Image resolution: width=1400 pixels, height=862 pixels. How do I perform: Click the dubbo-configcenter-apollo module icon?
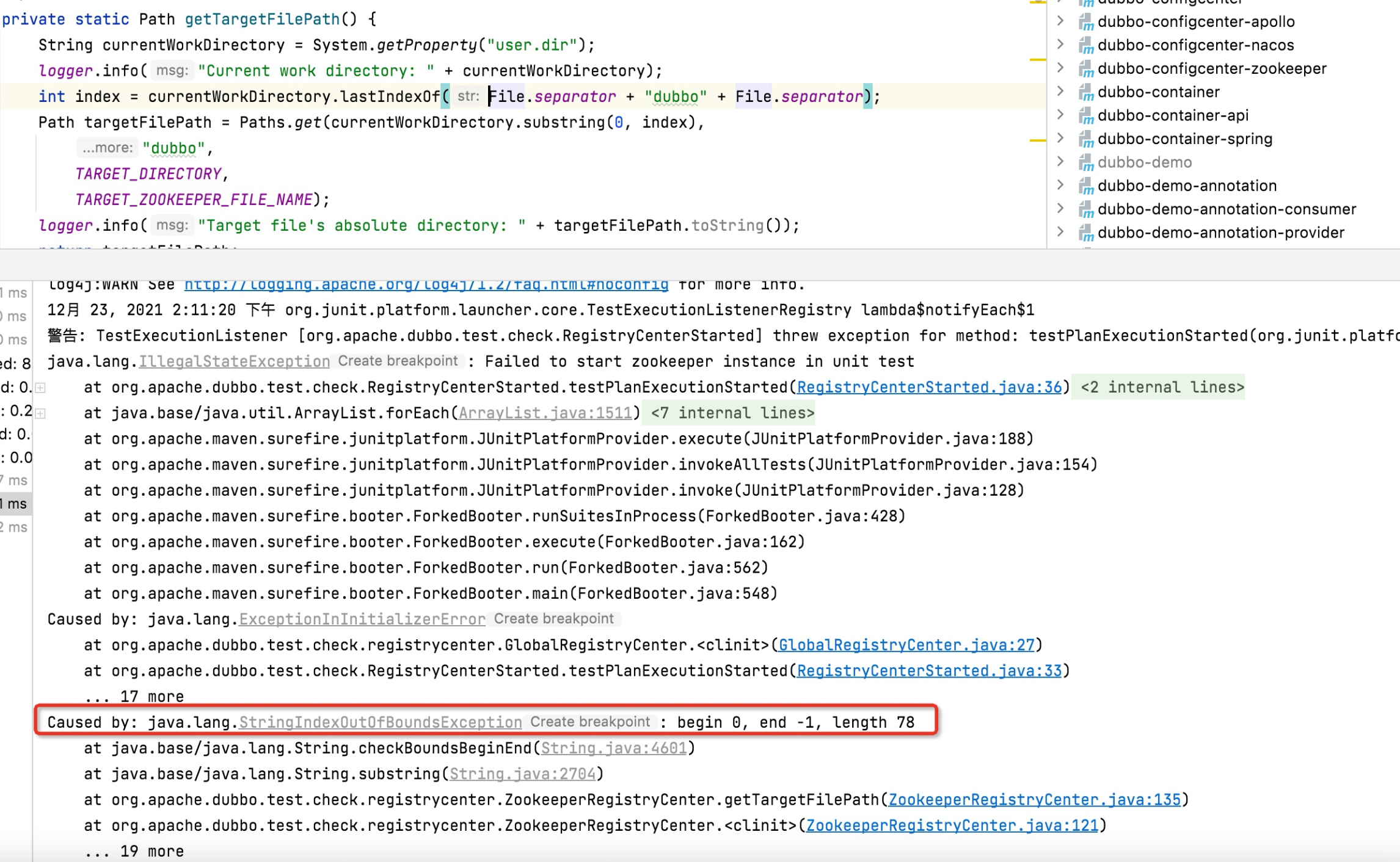coord(1085,22)
